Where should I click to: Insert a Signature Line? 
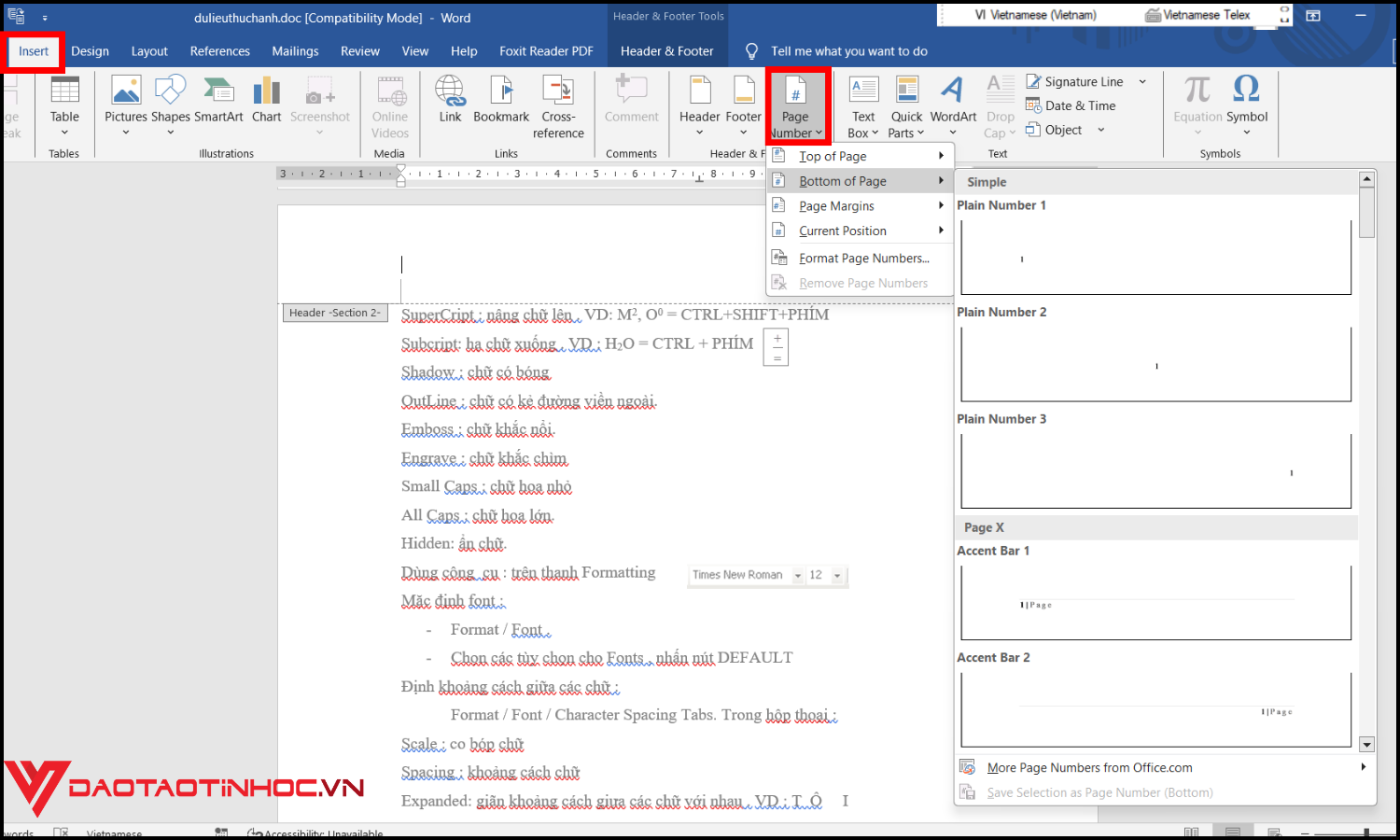(1075, 81)
